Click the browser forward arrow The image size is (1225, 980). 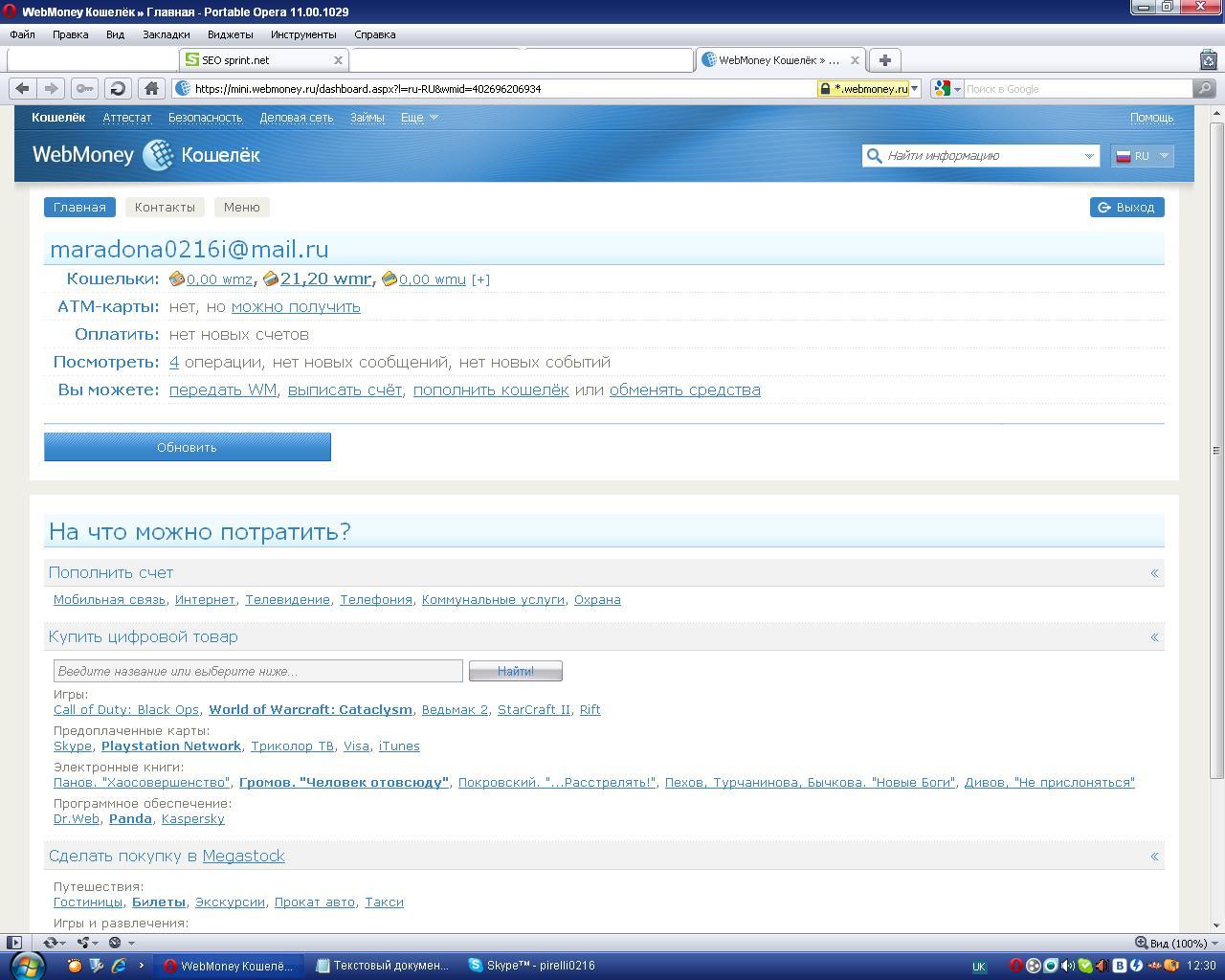pyautogui.click(x=52, y=88)
